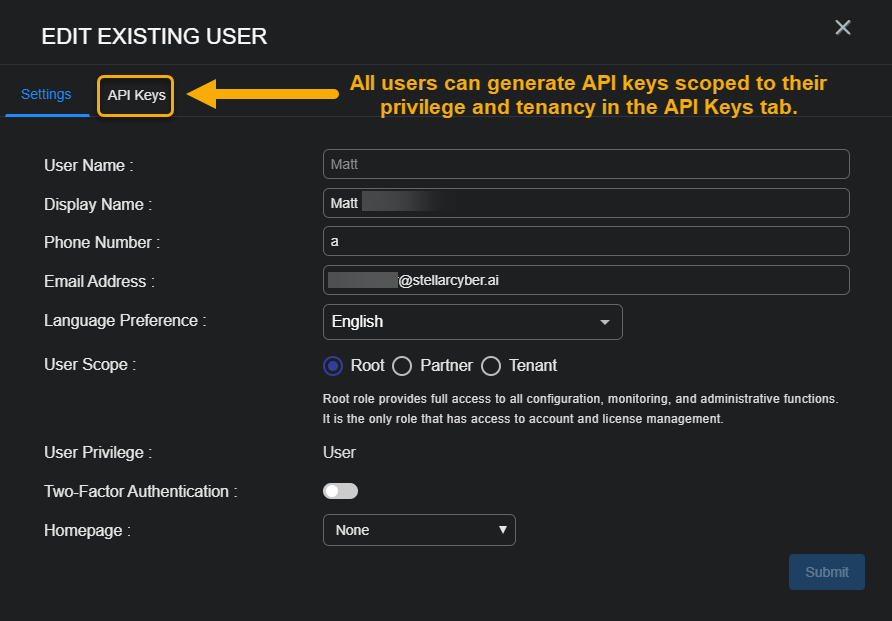Click the Homepage dropdown triangle icon

click(502, 530)
